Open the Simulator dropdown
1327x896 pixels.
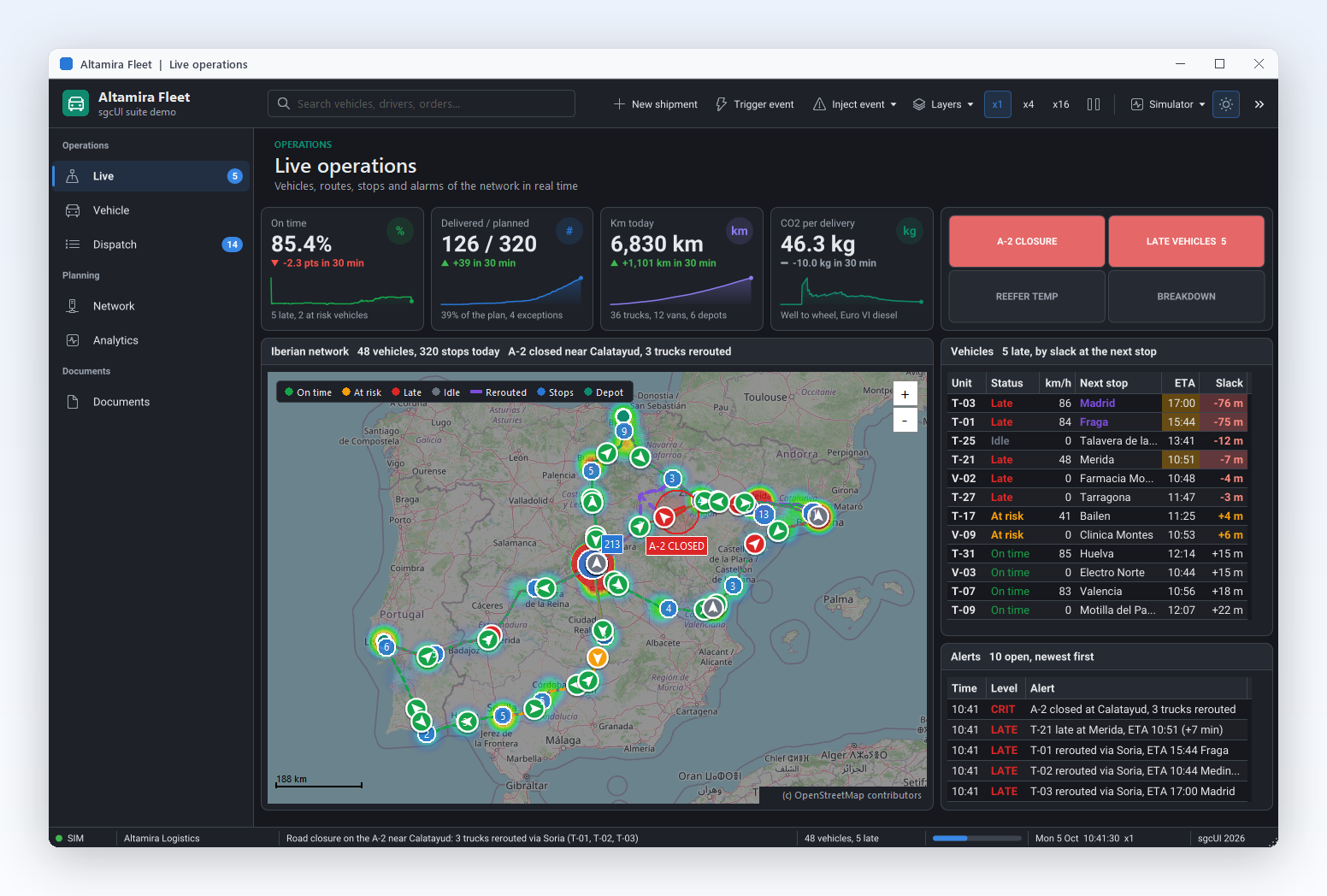[x=1168, y=104]
